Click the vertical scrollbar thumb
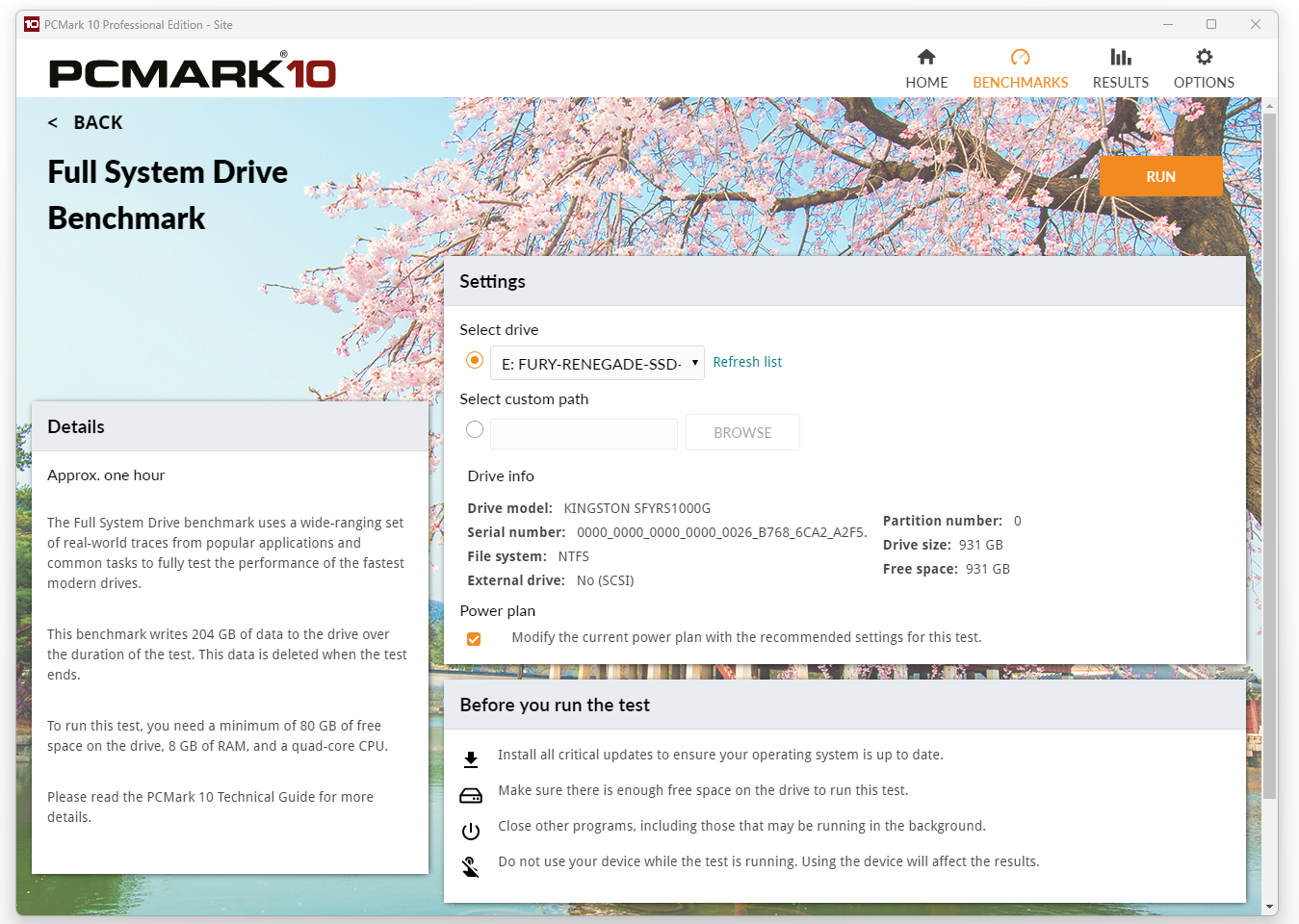Image resolution: width=1299 pixels, height=924 pixels. pos(1270,456)
